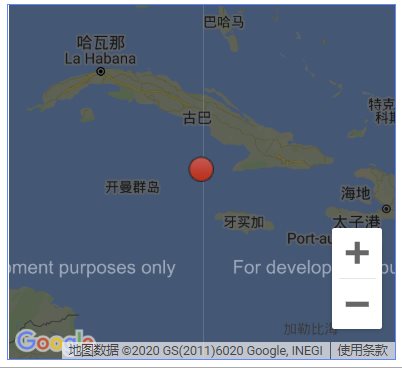Screen dimensions: 402x368
Task: Open the 使用条款 terms link
Action: [363, 350]
